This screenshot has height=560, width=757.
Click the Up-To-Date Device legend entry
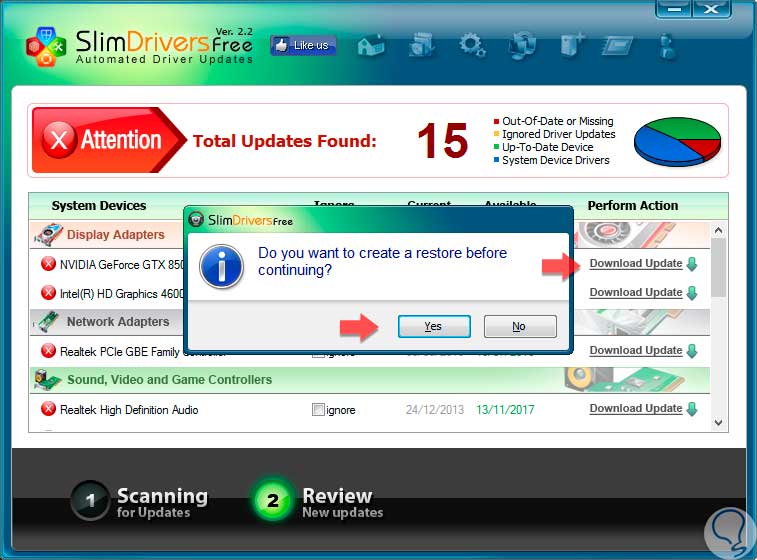point(543,147)
